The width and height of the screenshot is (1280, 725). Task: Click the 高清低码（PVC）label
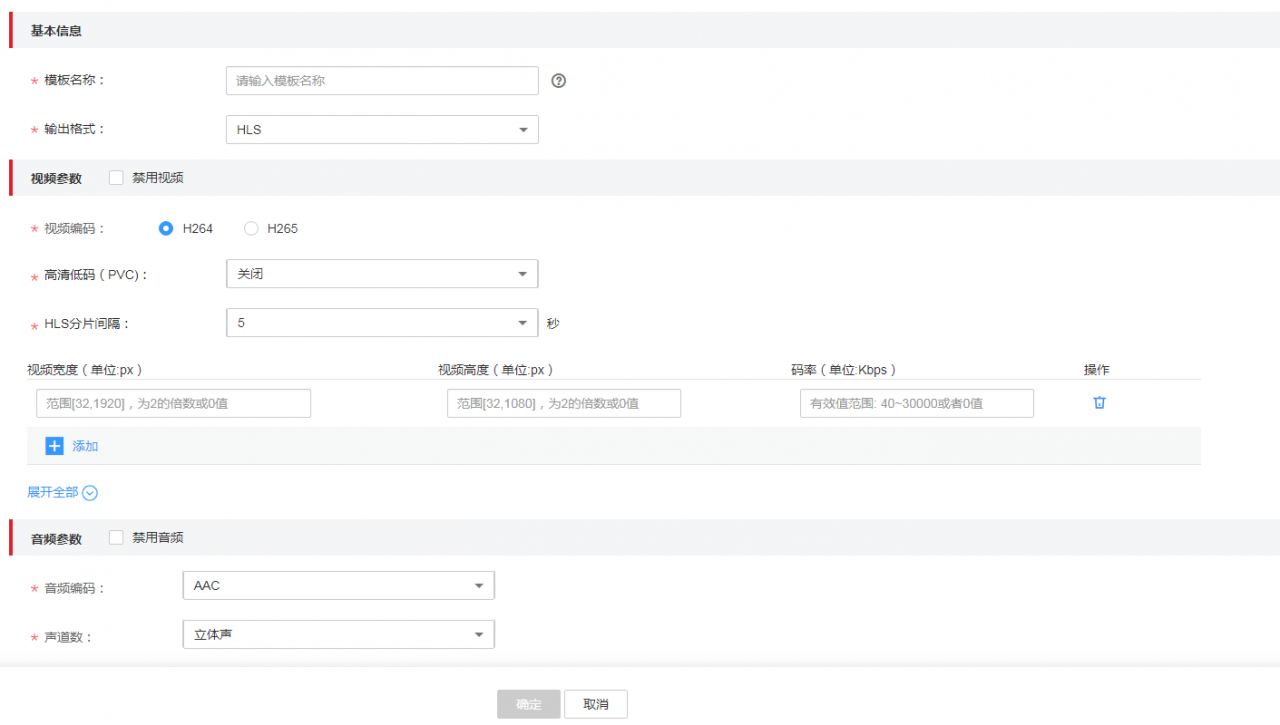pyautogui.click(x=96, y=275)
